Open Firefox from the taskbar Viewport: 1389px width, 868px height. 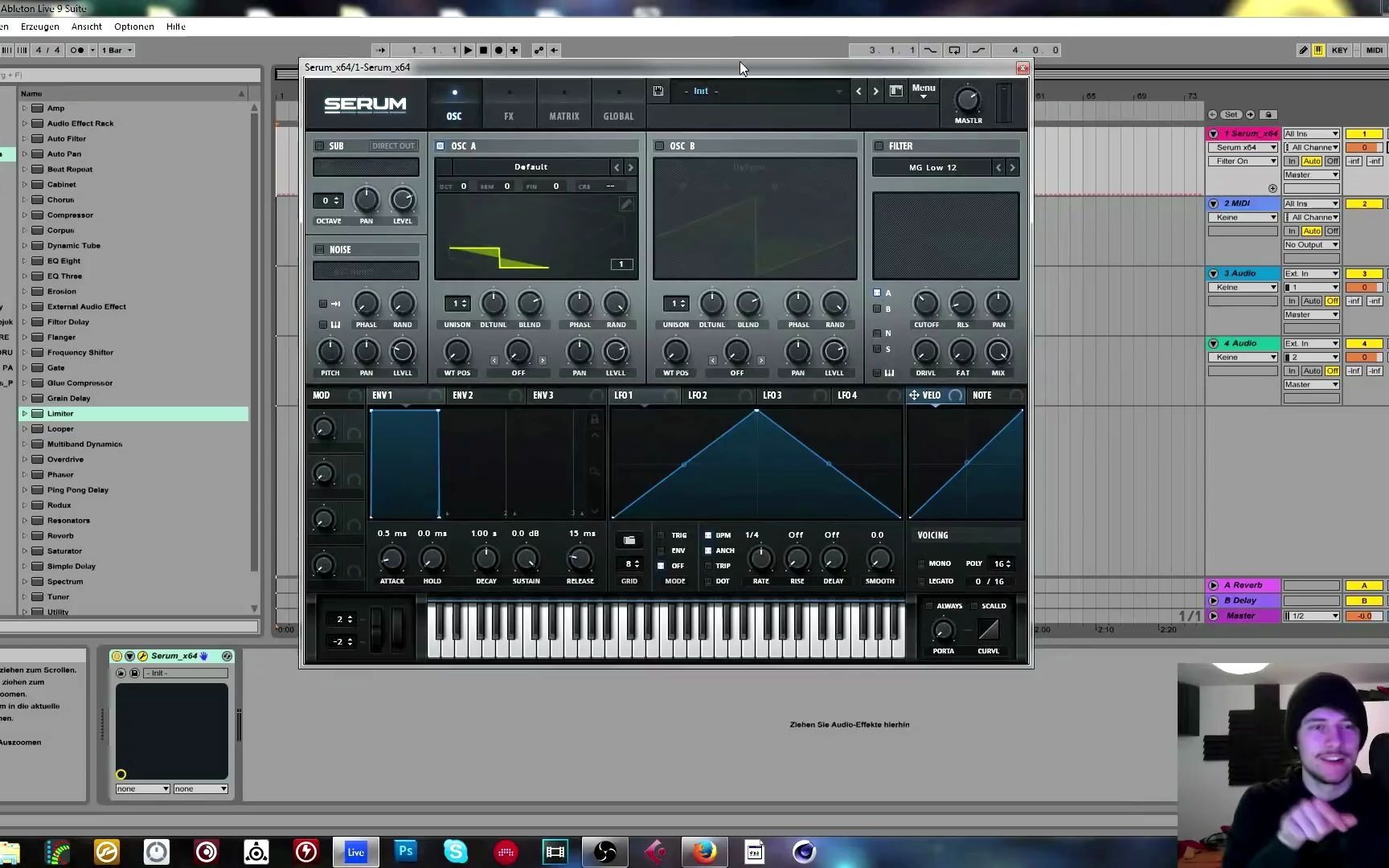pyautogui.click(x=705, y=851)
